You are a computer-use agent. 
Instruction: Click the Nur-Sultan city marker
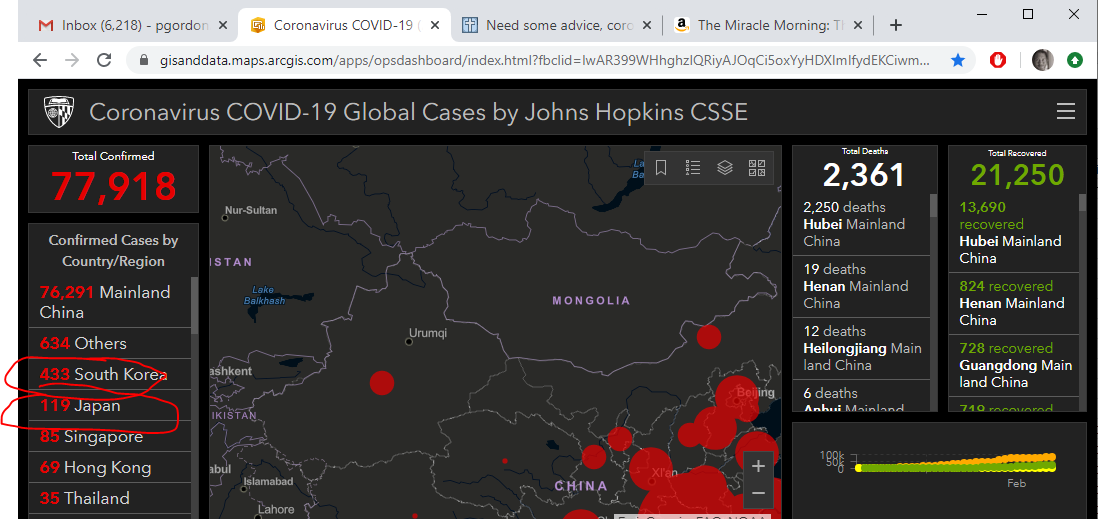point(225,218)
